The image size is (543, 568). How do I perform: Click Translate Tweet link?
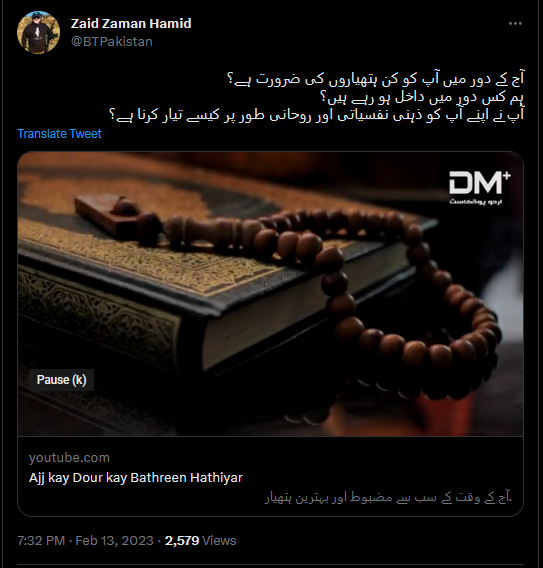pyautogui.click(x=59, y=134)
